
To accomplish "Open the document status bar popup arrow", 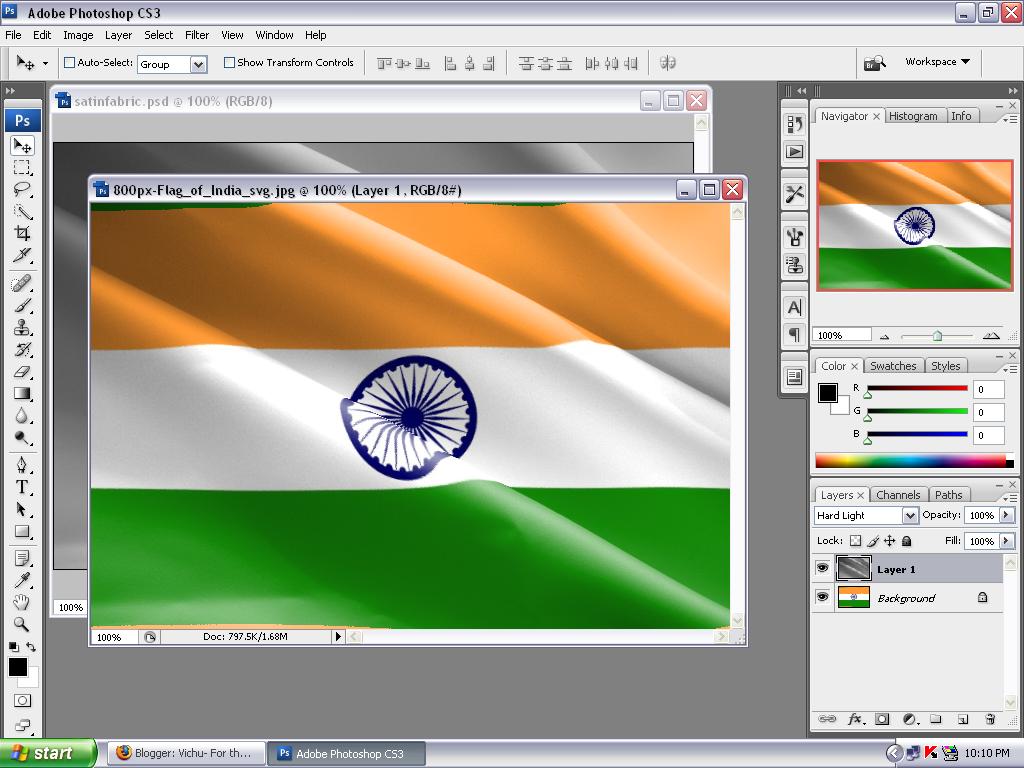I will tap(338, 636).
